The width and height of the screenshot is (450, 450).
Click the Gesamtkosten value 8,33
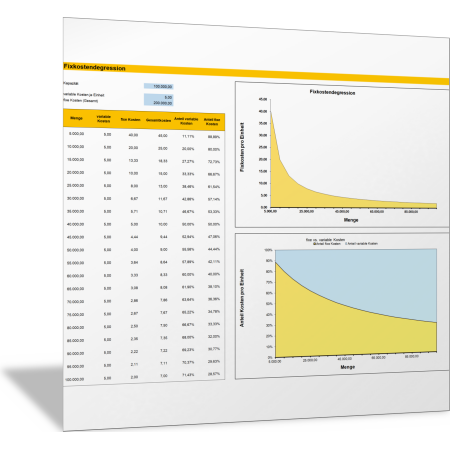click(164, 275)
